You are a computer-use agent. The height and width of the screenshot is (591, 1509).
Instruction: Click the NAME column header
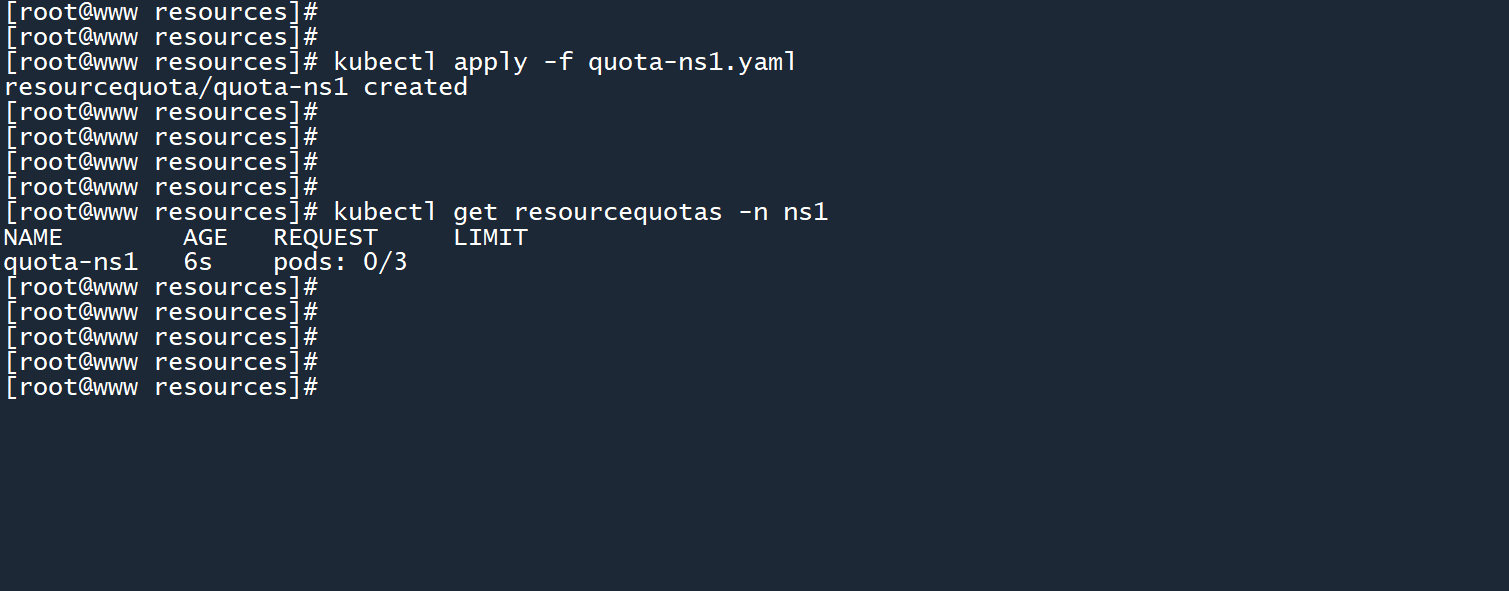34,237
